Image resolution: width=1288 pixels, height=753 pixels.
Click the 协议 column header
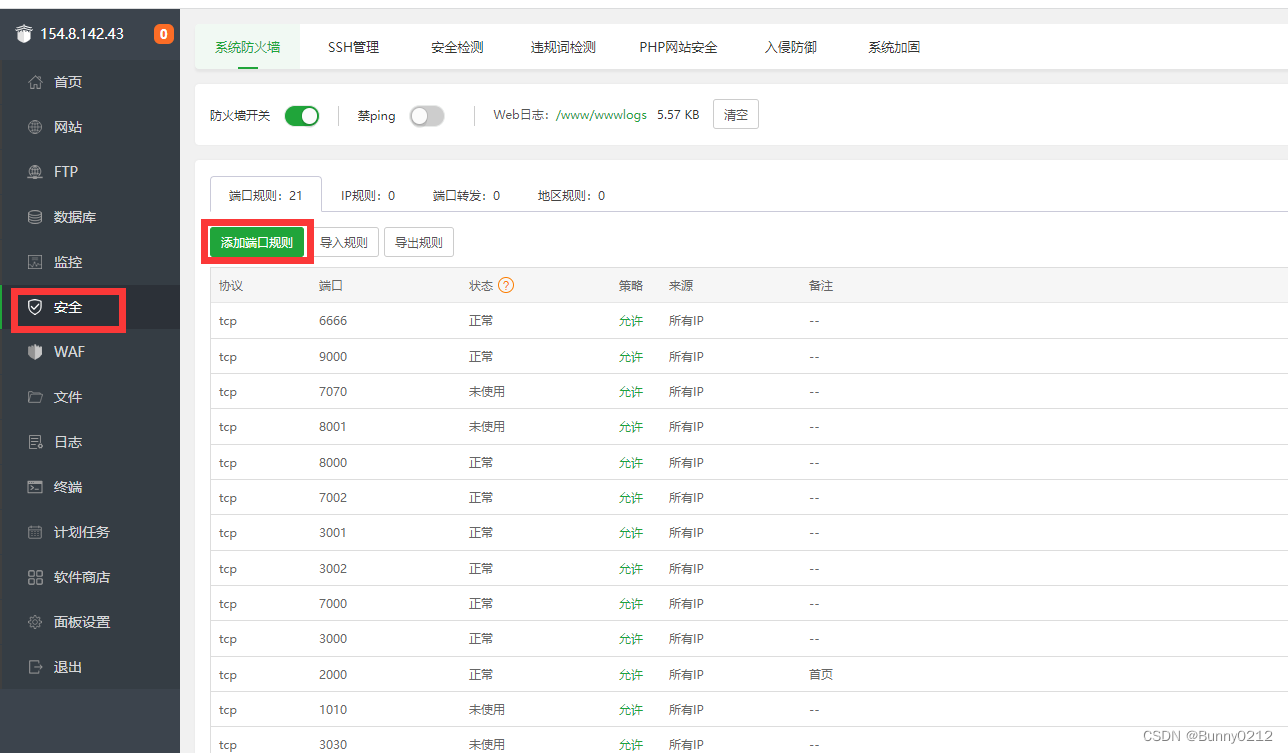point(231,285)
